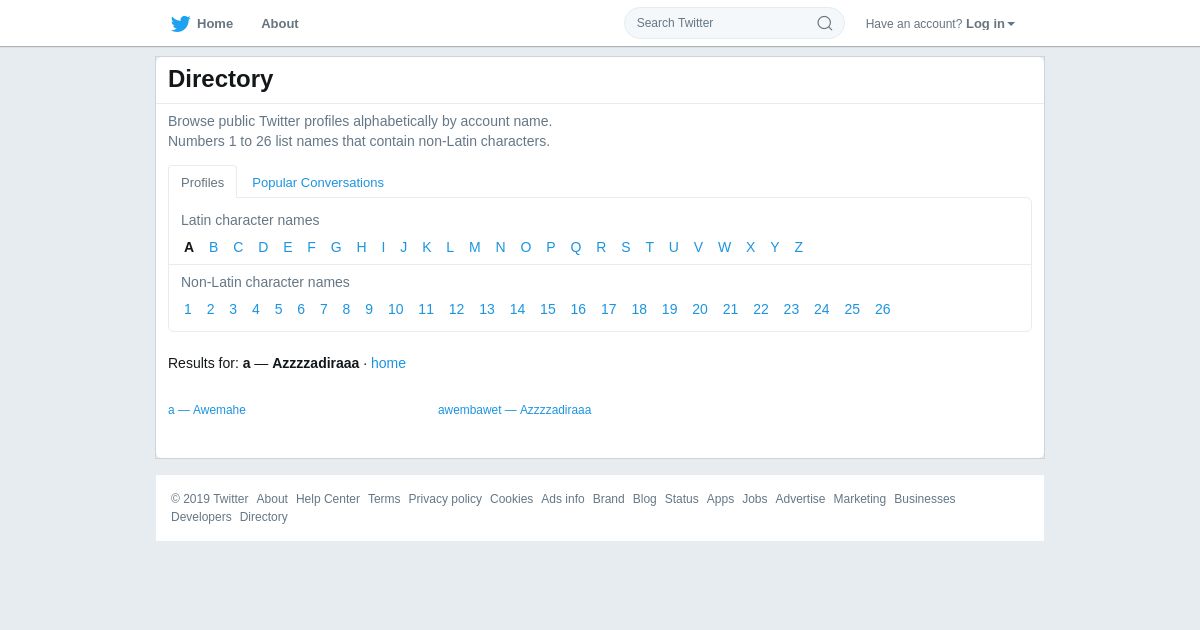This screenshot has height=630, width=1200.
Task: Click the Twitter bird logo icon
Action: [x=180, y=24]
